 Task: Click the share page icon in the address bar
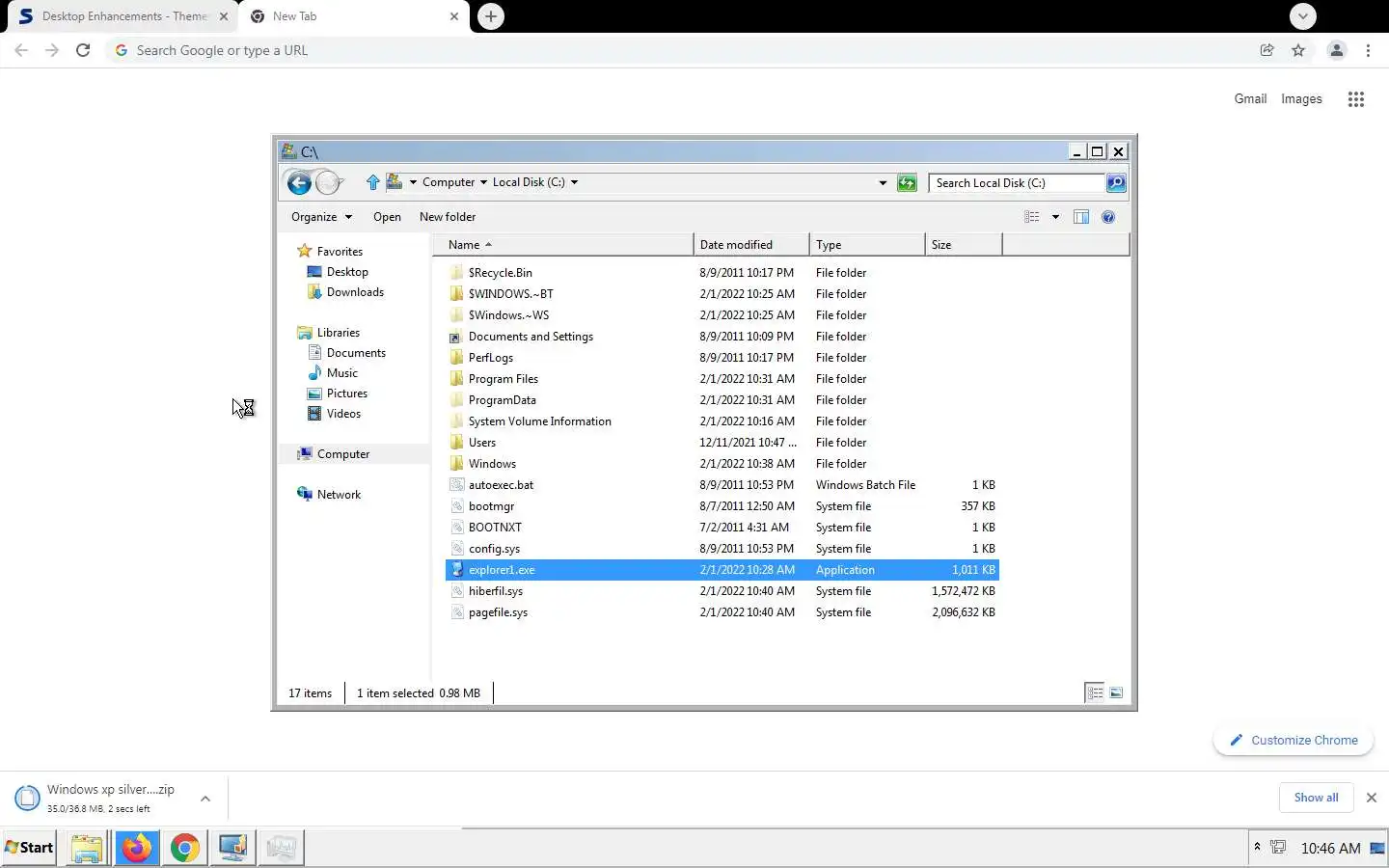click(1266, 50)
